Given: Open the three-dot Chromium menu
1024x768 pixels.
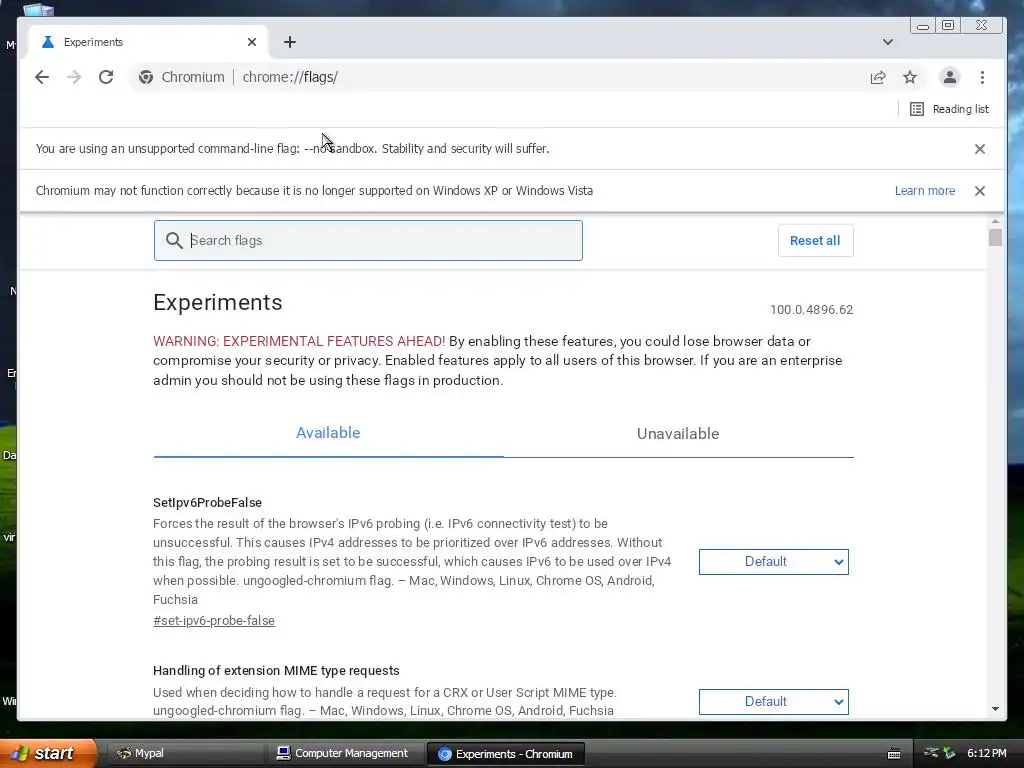Looking at the screenshot, I should [982, 77].
